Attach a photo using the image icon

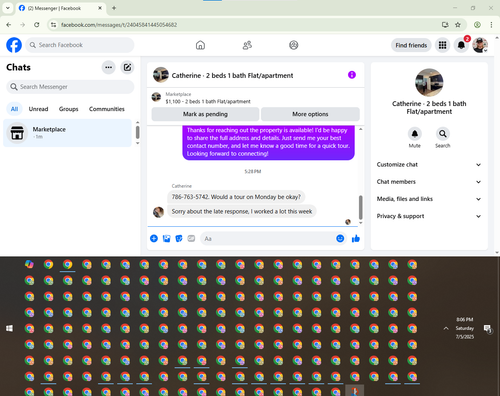[x=166, y=238]
